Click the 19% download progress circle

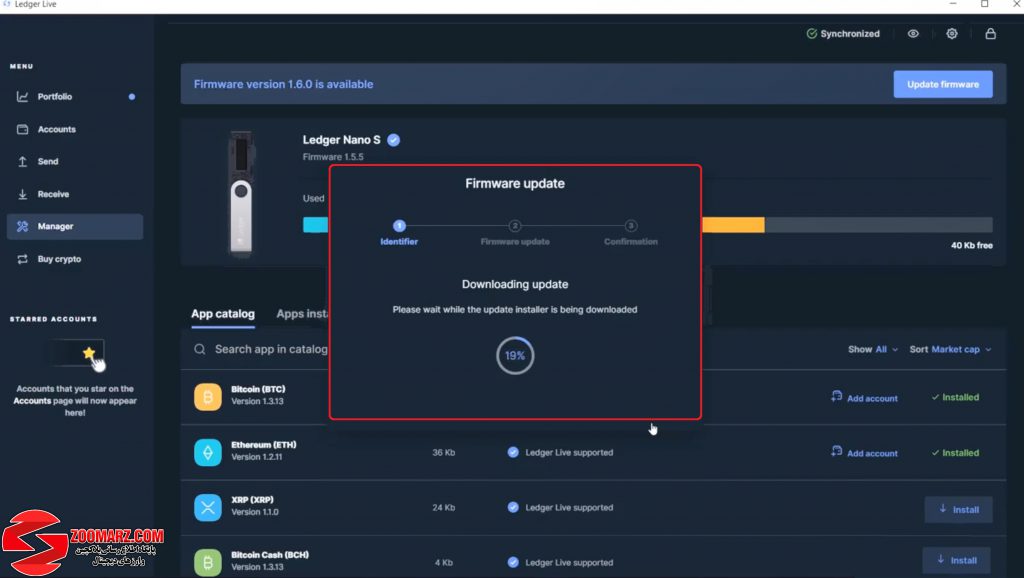(515, 355)
